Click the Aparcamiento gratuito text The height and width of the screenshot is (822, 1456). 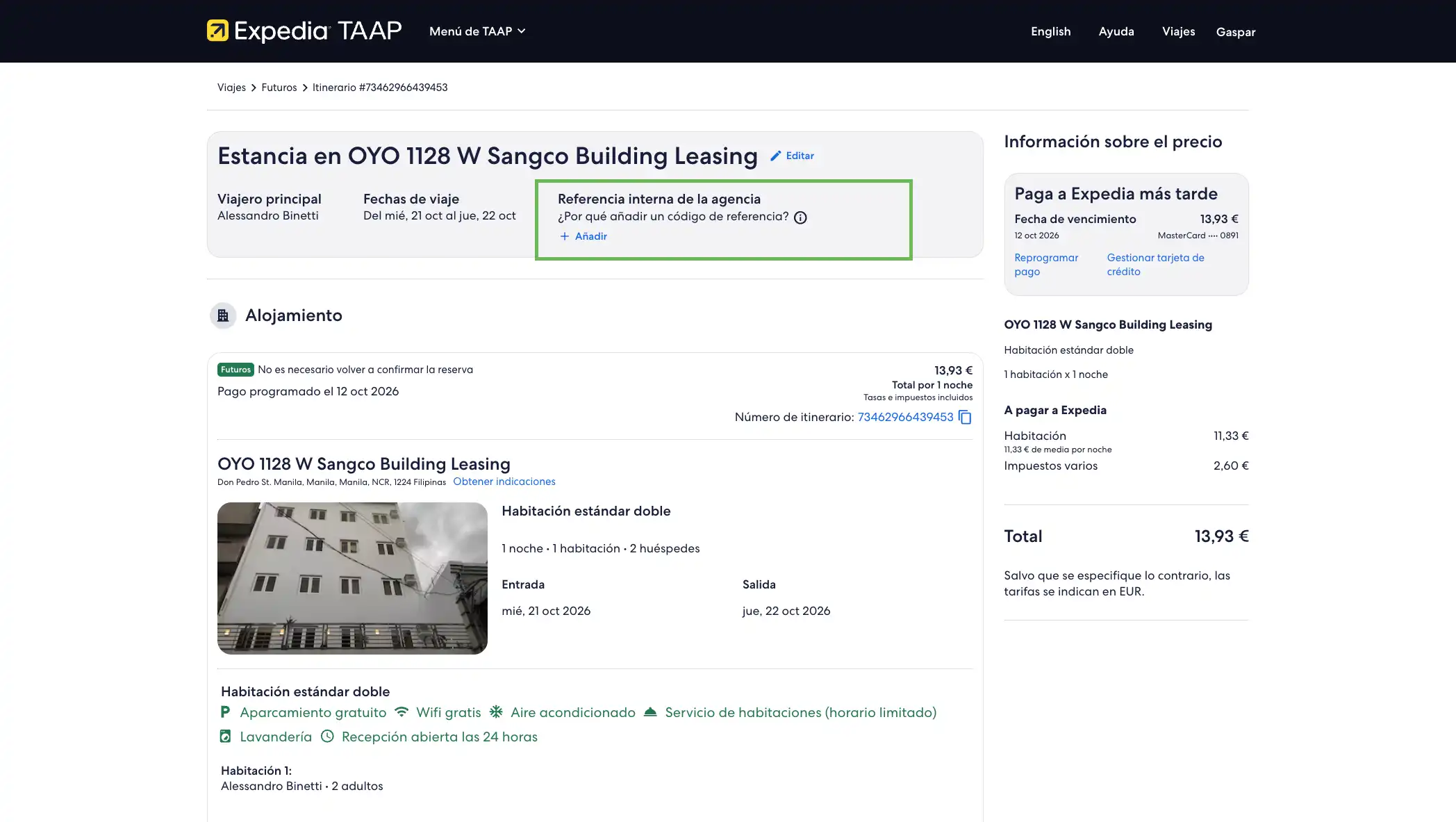coord(313,712)
